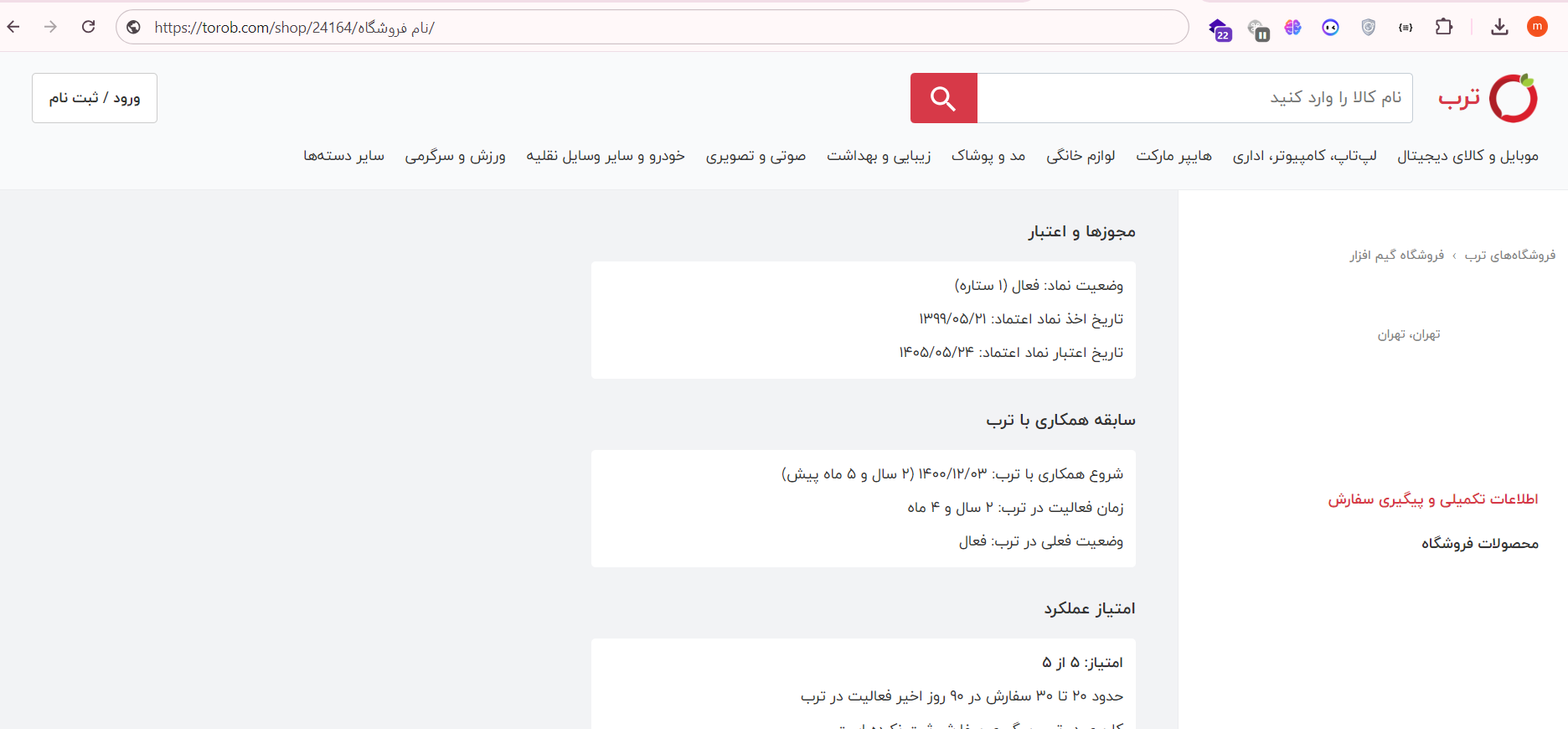Open the globe-with-pause extension icon
The width and height of the screenshot is (1568, 729).
1258,29
